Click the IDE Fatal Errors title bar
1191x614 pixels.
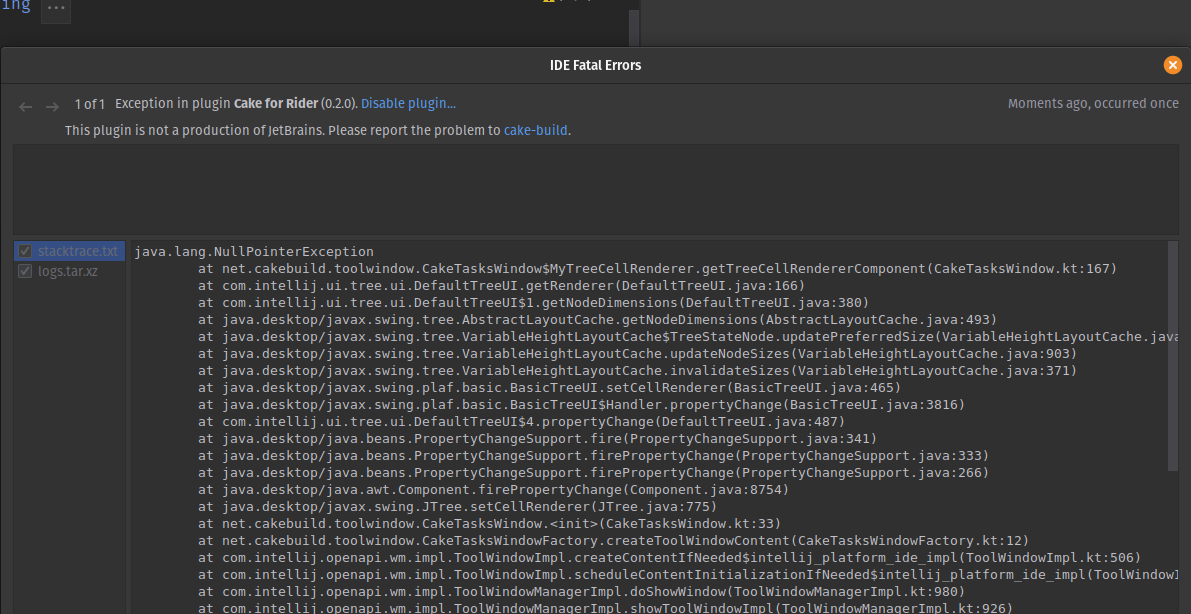pos(595,65)
